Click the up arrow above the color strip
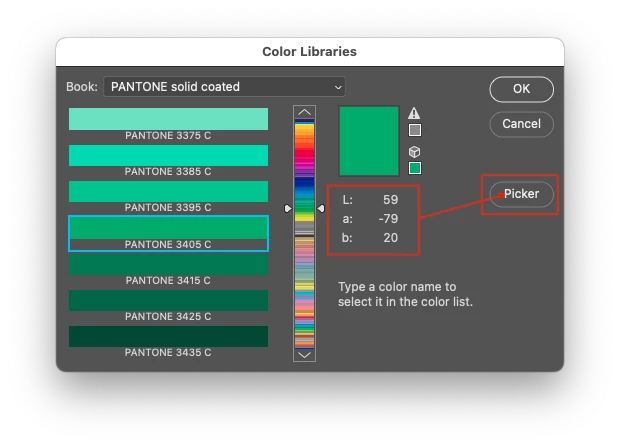Screen dimensions: 620x446 pos(304,112)
